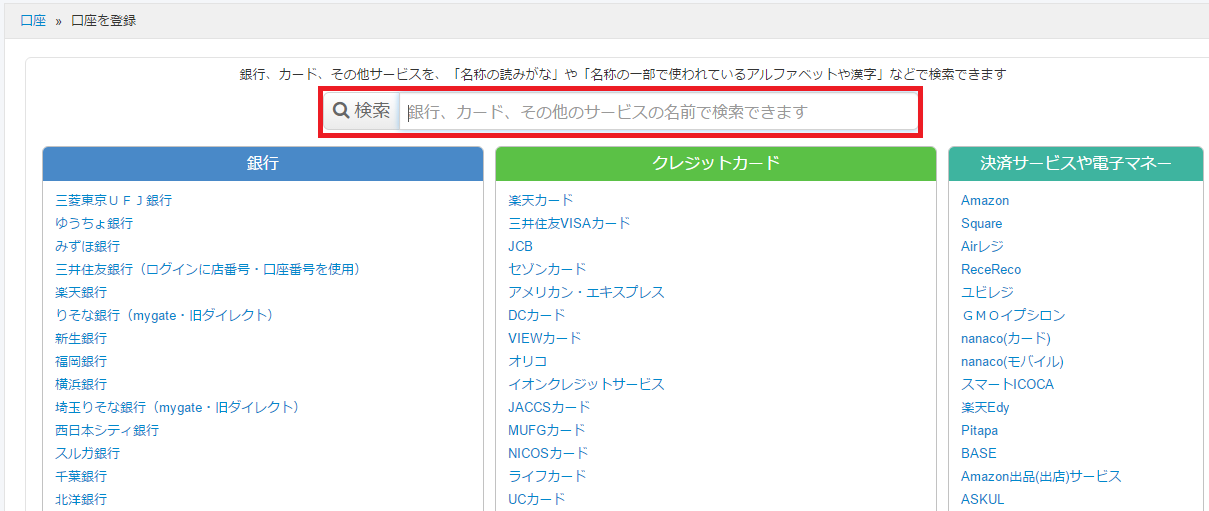
Task: Choose オリコ card
Action: click(528, 361)
